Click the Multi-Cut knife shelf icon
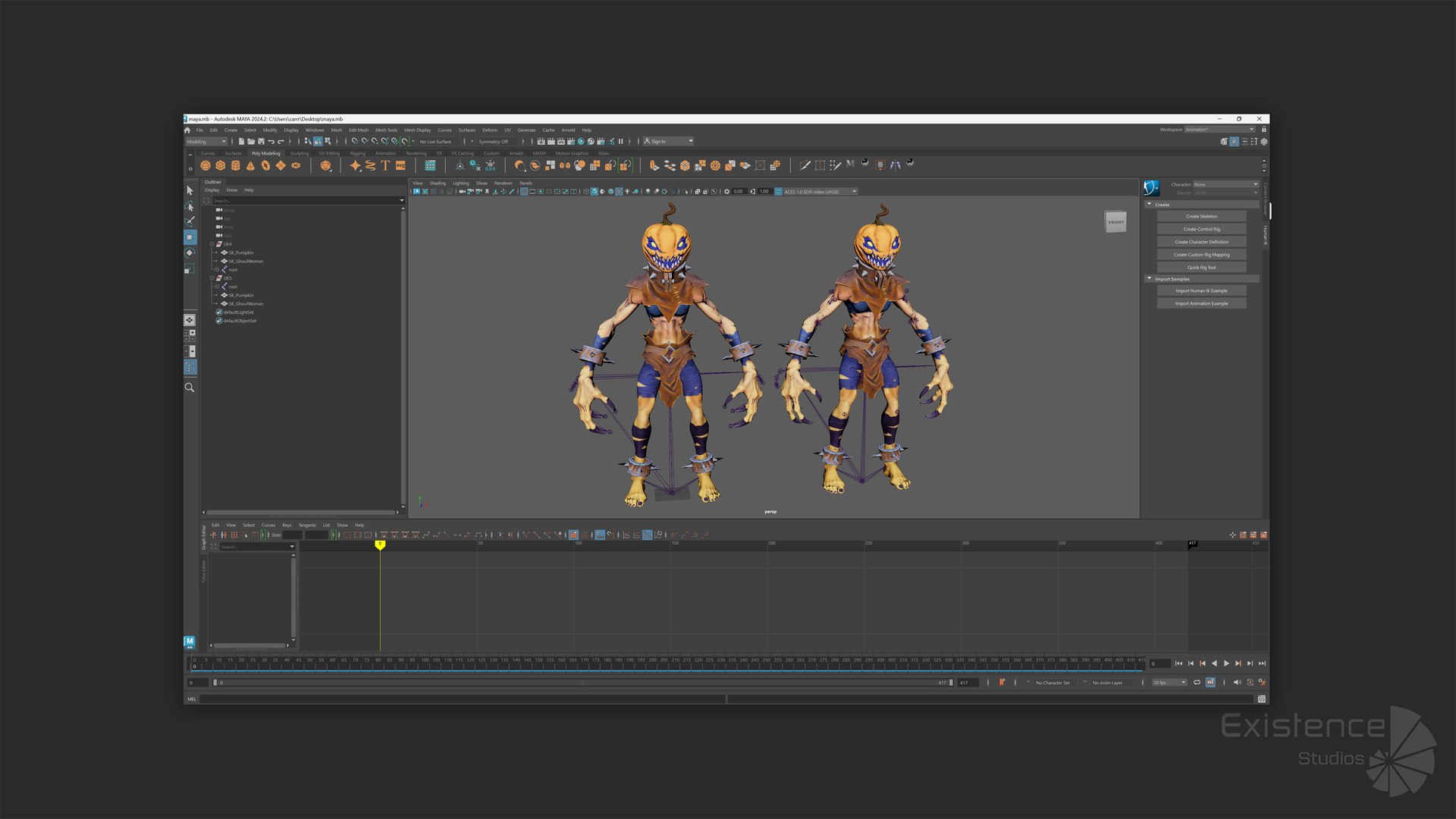The image size is (1456, 819). [x=805, y=165]
